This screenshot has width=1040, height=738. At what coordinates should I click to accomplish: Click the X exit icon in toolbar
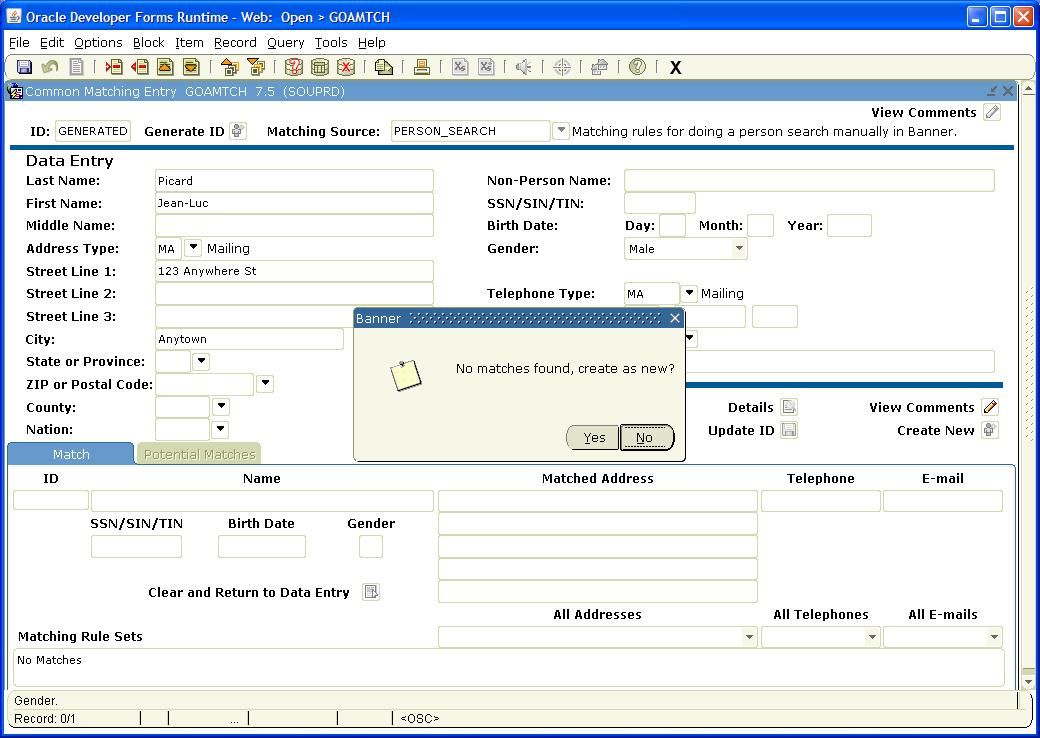tap(675, 68)
